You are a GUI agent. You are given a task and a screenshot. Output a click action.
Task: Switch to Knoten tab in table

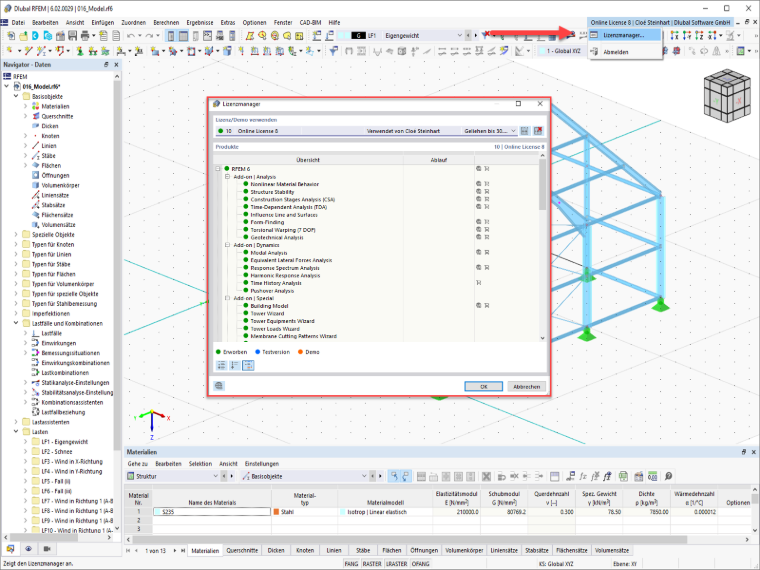(x=305, y=550)
